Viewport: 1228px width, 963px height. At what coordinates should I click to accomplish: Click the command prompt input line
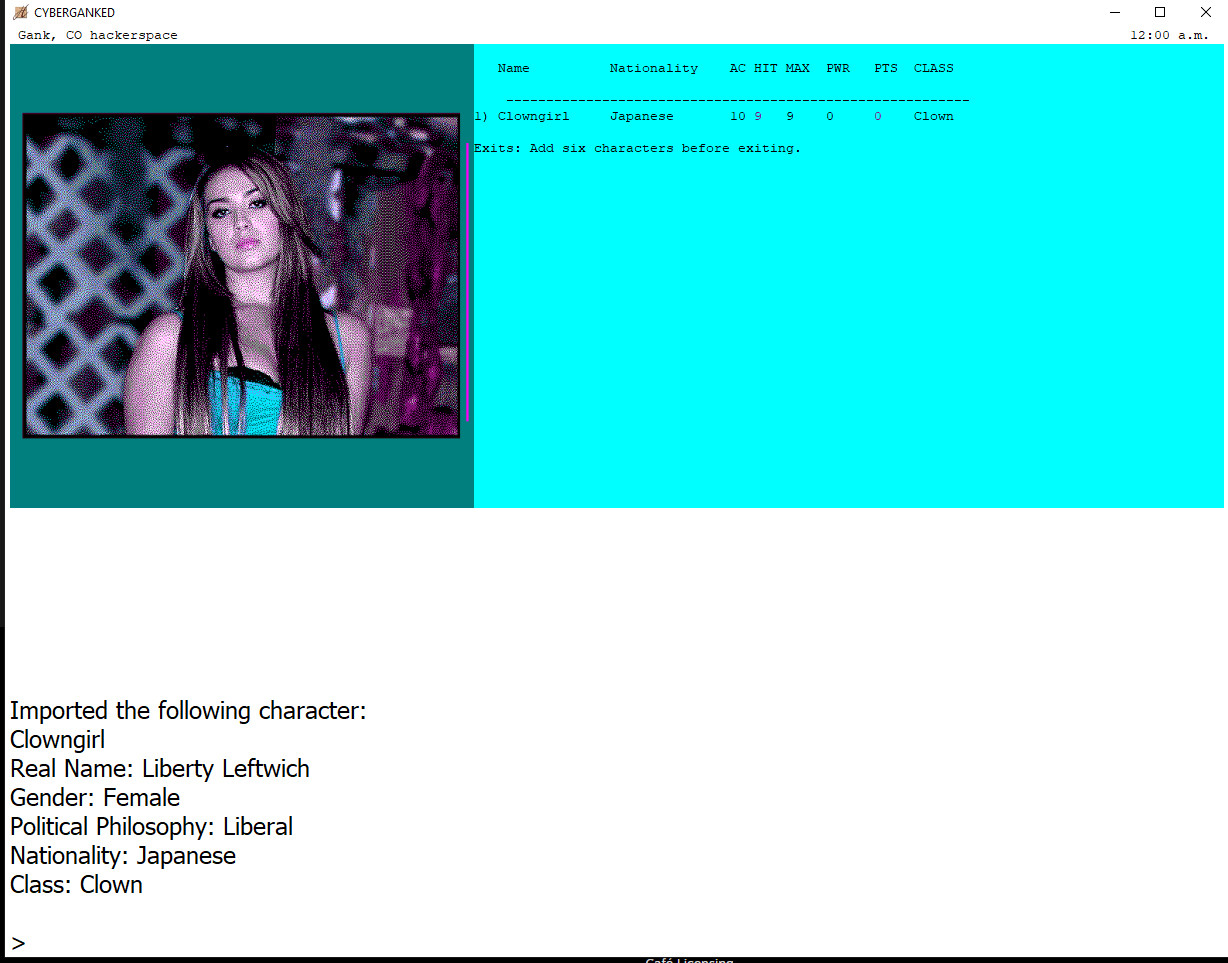17,941
